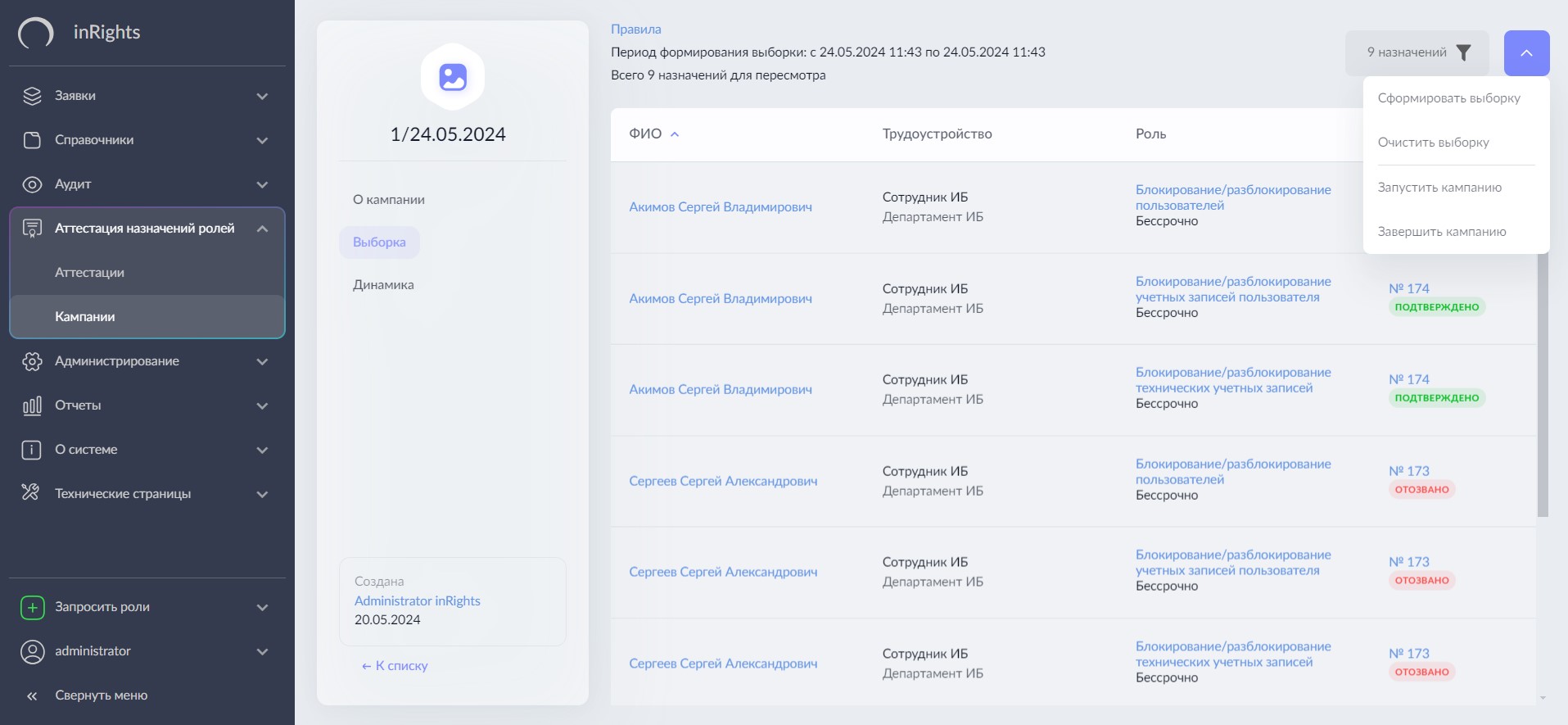The width and height of the screenshot is (1568, 725).
Task: Click the Справочники folder icon
Action: (x=32, y=140)
